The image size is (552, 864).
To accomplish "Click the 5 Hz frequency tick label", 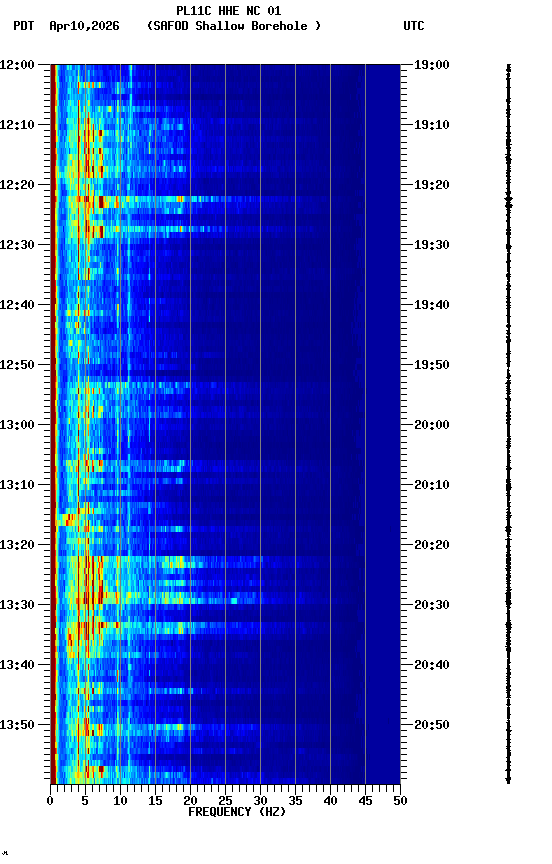I will tap(85, 801).
